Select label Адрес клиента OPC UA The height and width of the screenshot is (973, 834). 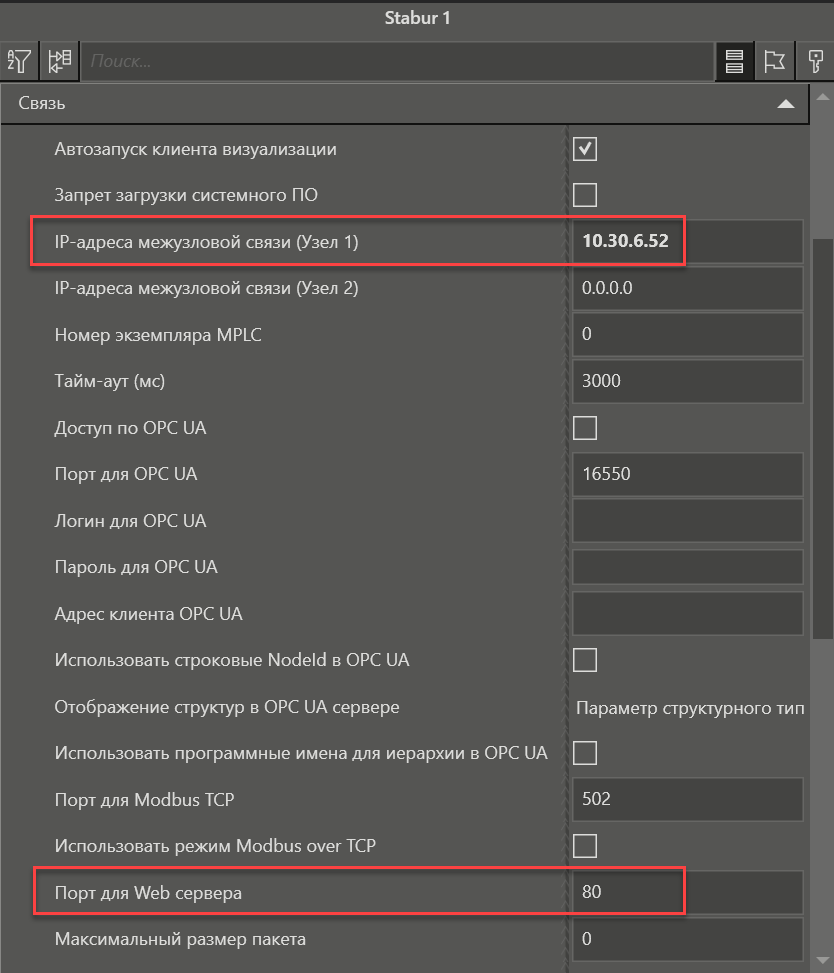point(148,614)
